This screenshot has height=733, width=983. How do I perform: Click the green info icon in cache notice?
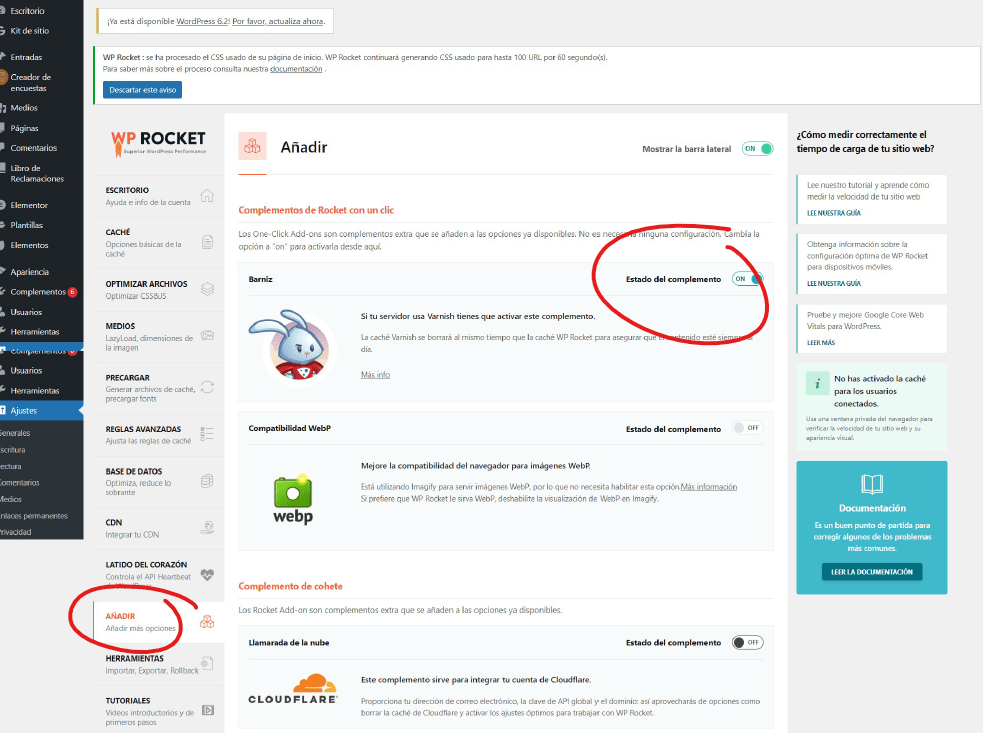(817, 382)
